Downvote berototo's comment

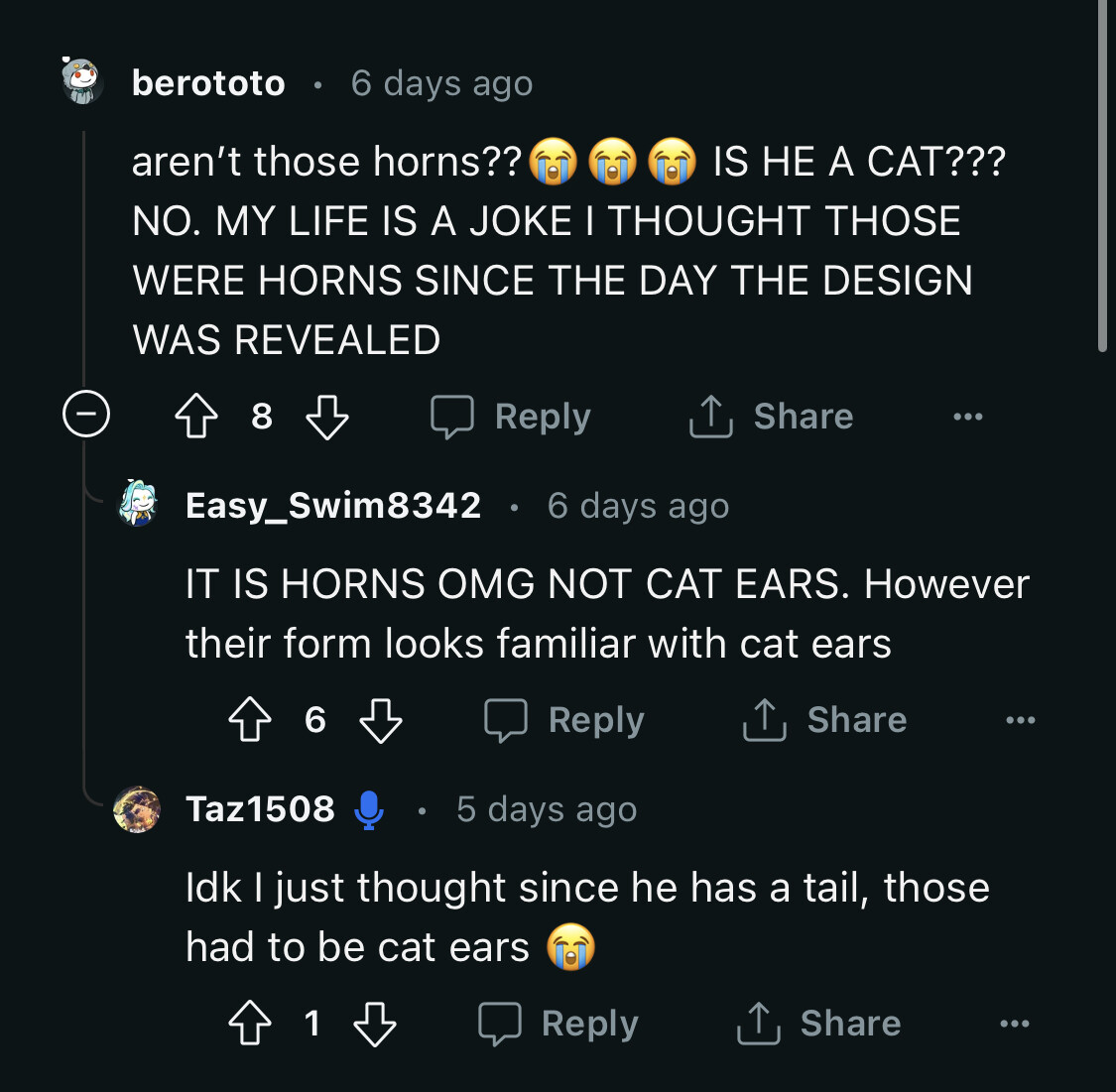pyautogui.click(x=327, y=417)
